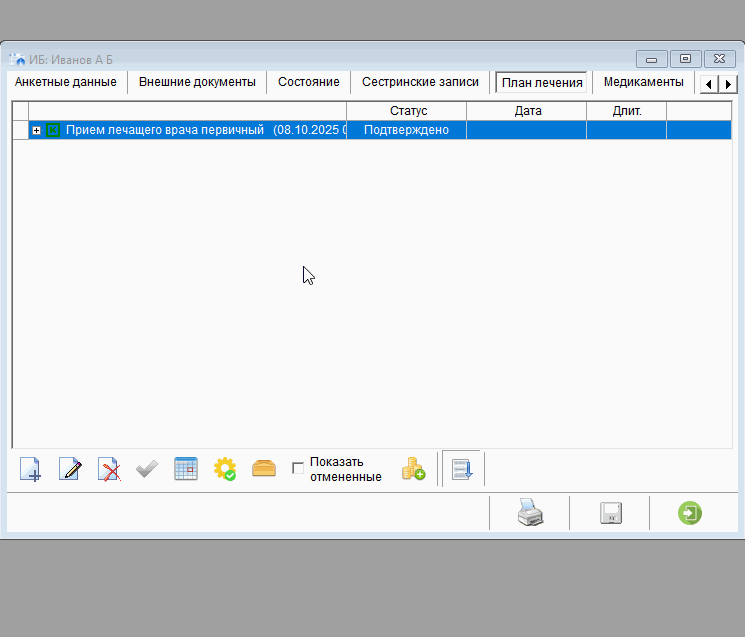
Task: Click the edit entry pencil icon
Action: click(x=69, y=469)
